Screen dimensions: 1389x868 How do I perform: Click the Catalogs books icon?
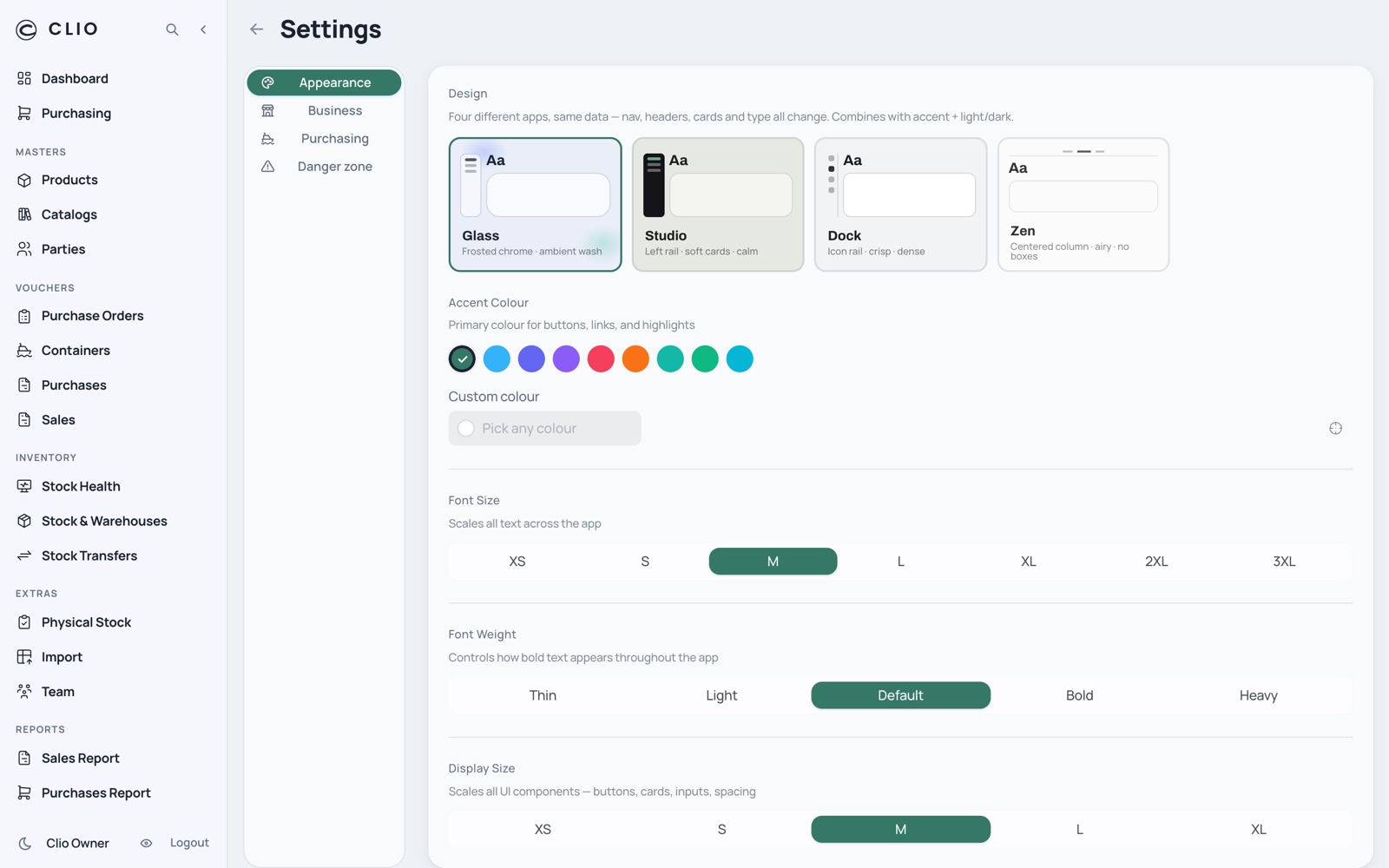click(x=24, y=214)
